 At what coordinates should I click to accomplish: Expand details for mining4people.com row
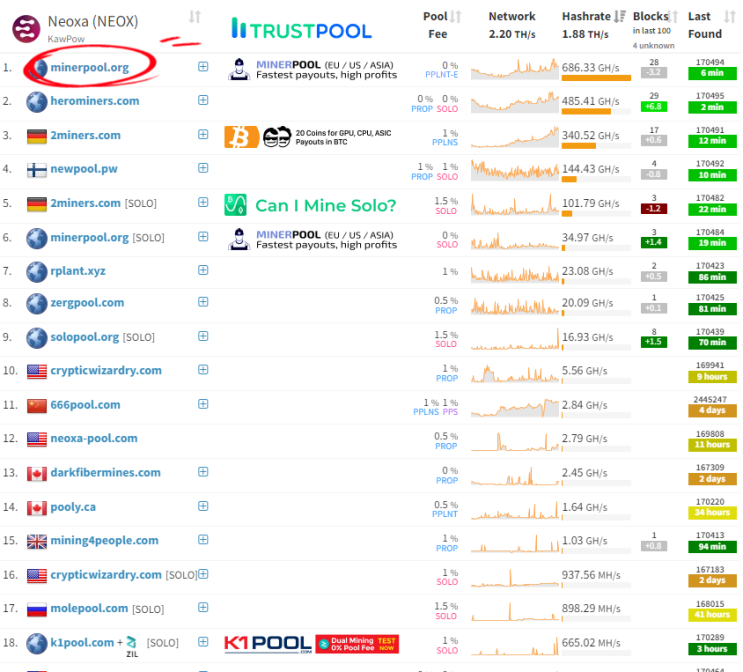[203, 539]
